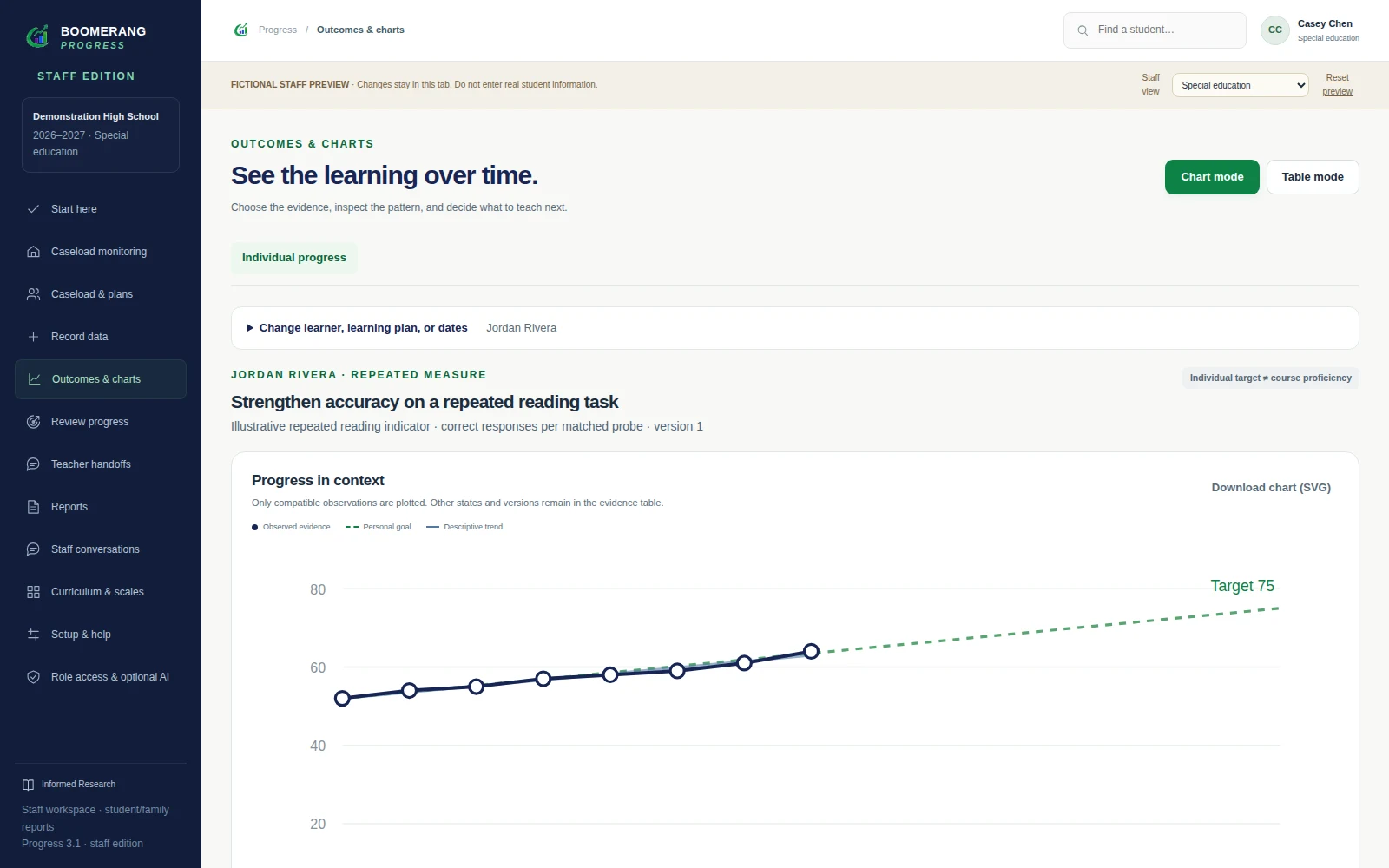Click Casey Chen profile name
This screenshot has width=1389, height=868.
click(x=1325, y=23)
